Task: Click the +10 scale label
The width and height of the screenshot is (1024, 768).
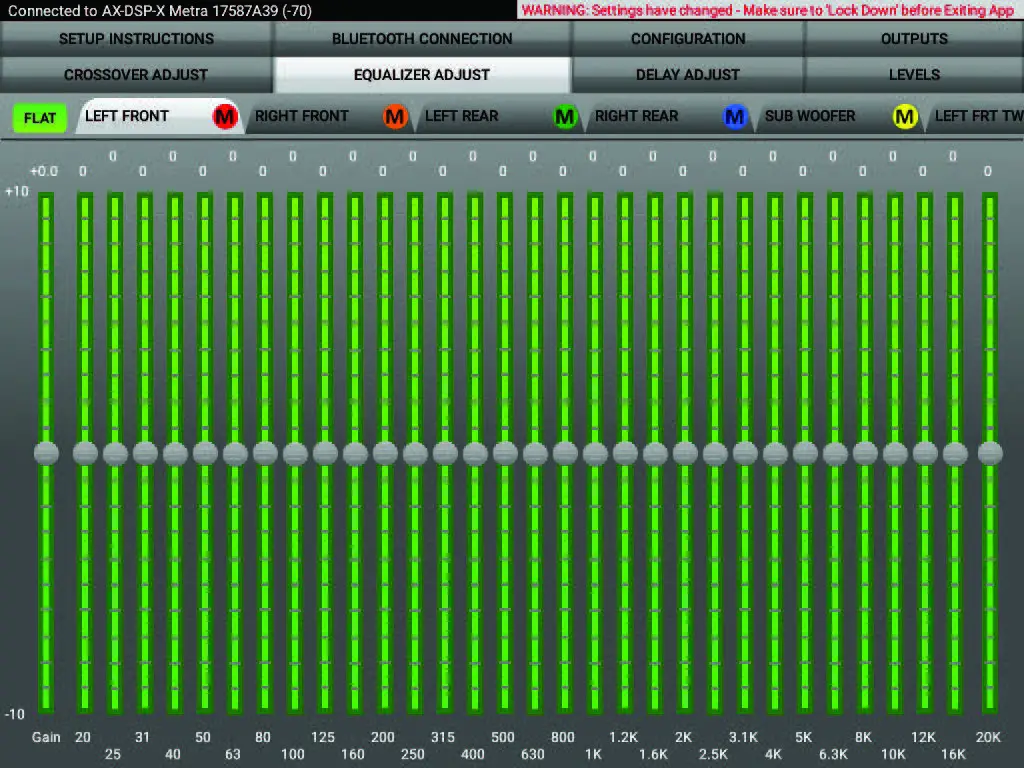Action: tap(17, 191)
